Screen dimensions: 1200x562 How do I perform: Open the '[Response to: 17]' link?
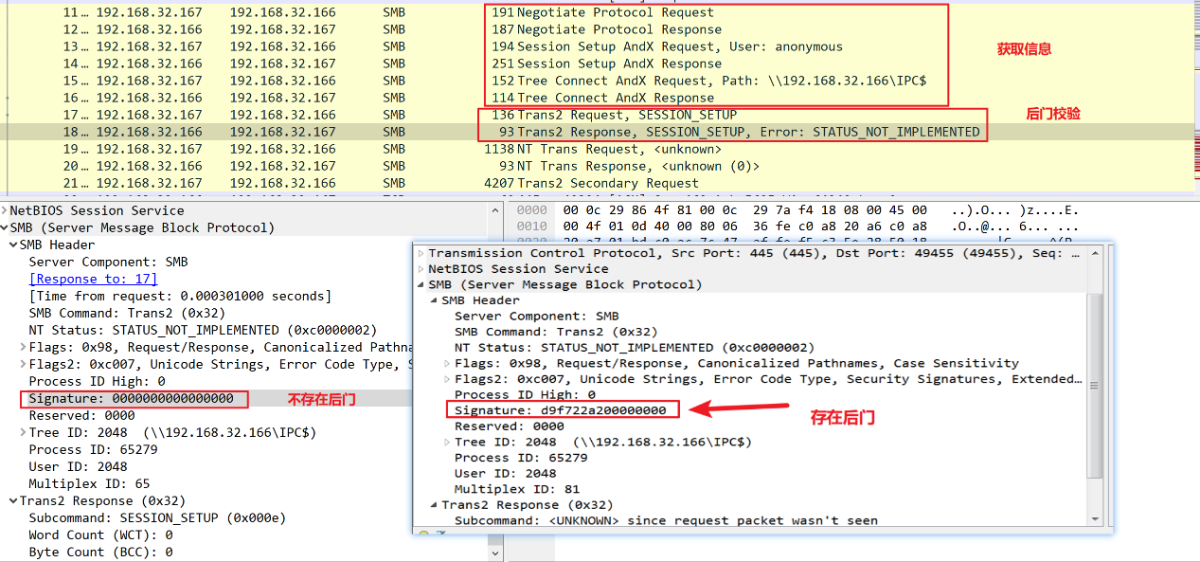pyautogui.click(x=93, y=279)
